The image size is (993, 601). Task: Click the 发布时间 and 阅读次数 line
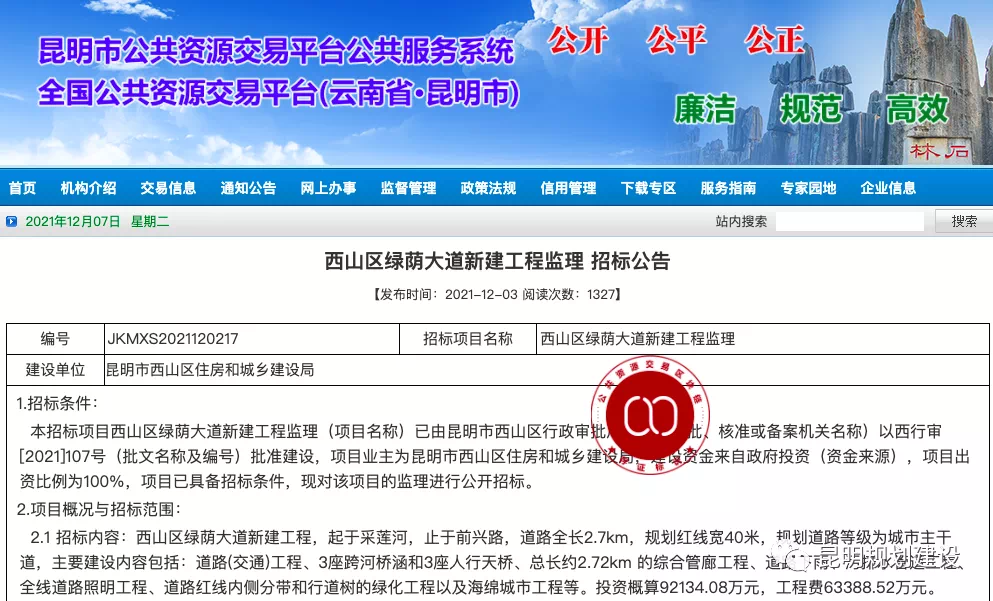tap(497, 294)
